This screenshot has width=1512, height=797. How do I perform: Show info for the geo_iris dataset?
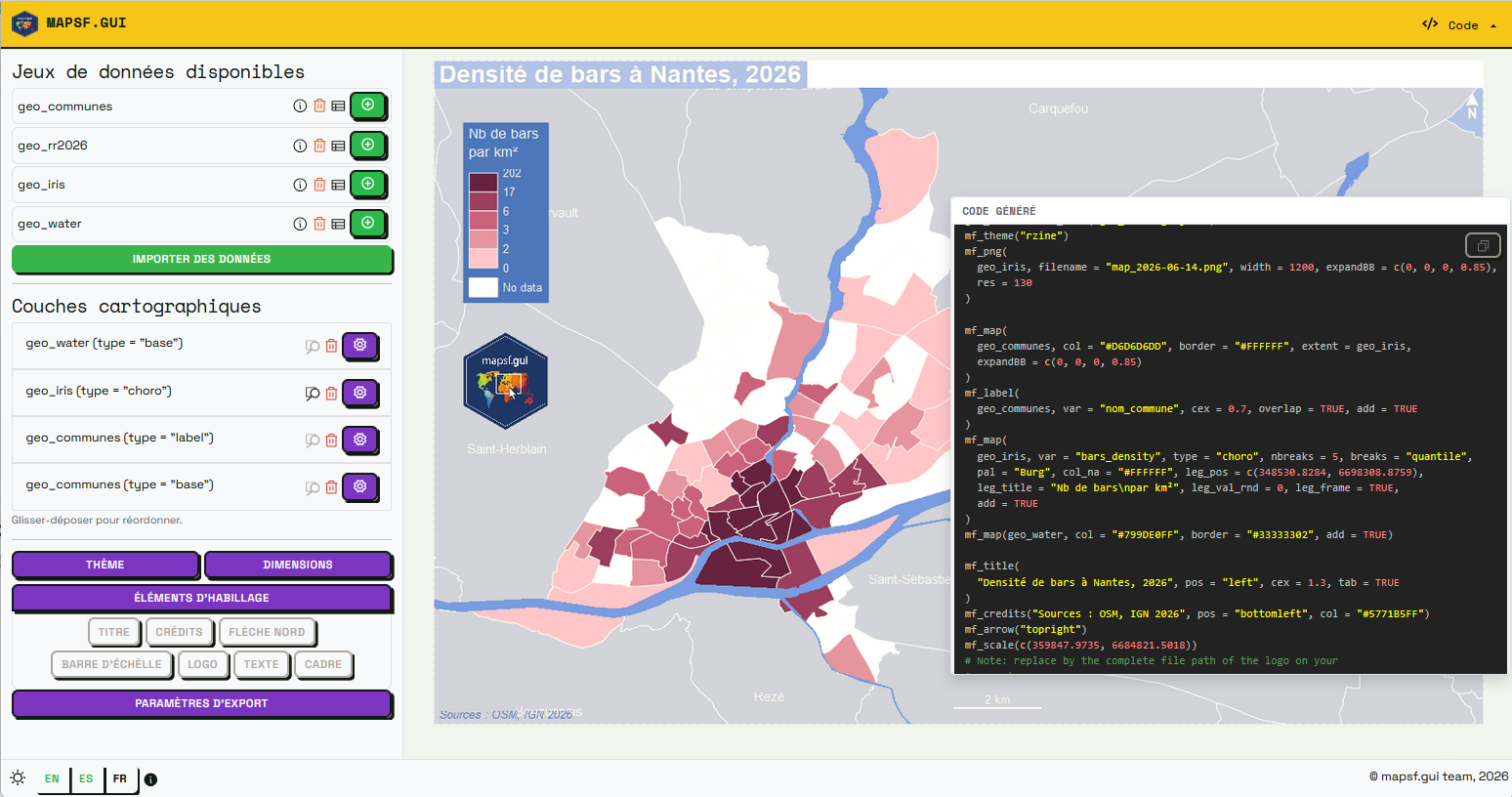[x=300, y=184]
